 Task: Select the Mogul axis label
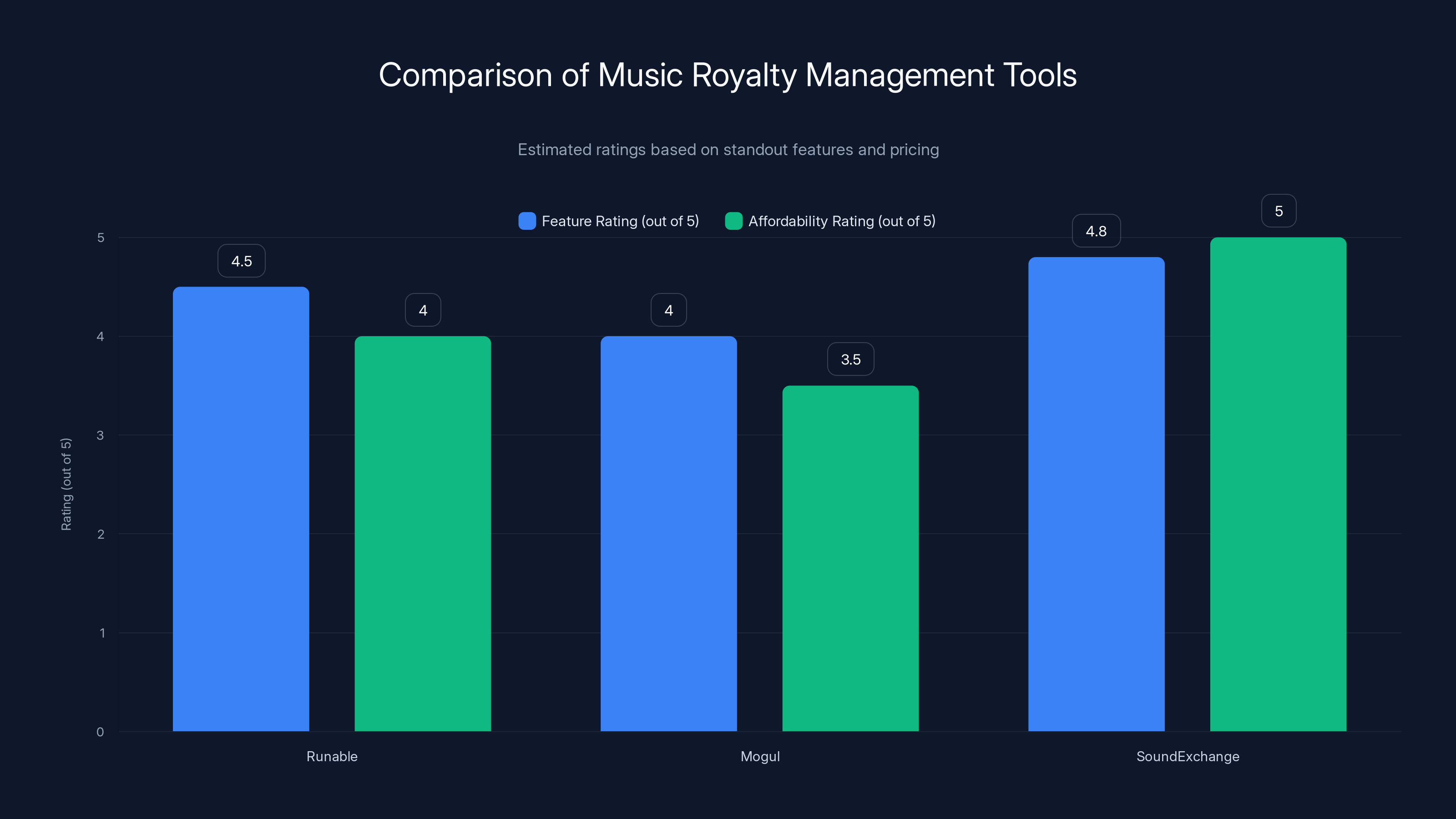(x=760, y=756)
